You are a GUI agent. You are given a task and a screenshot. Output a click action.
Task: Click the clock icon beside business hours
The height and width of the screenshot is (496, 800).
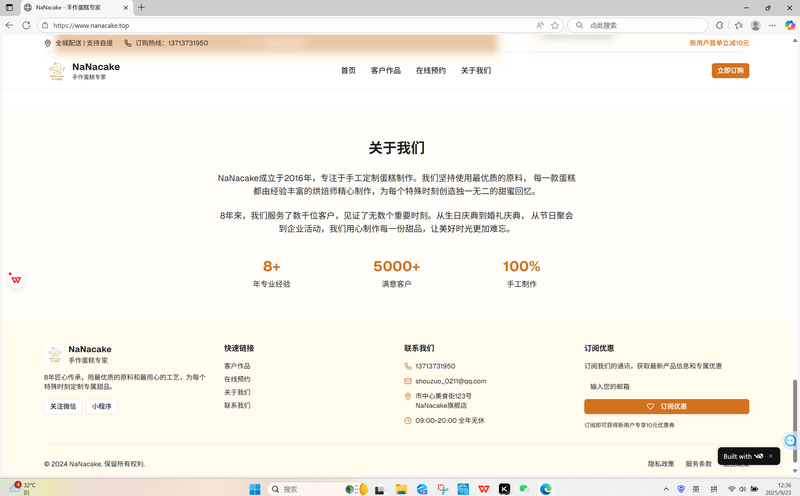(408, 421)
